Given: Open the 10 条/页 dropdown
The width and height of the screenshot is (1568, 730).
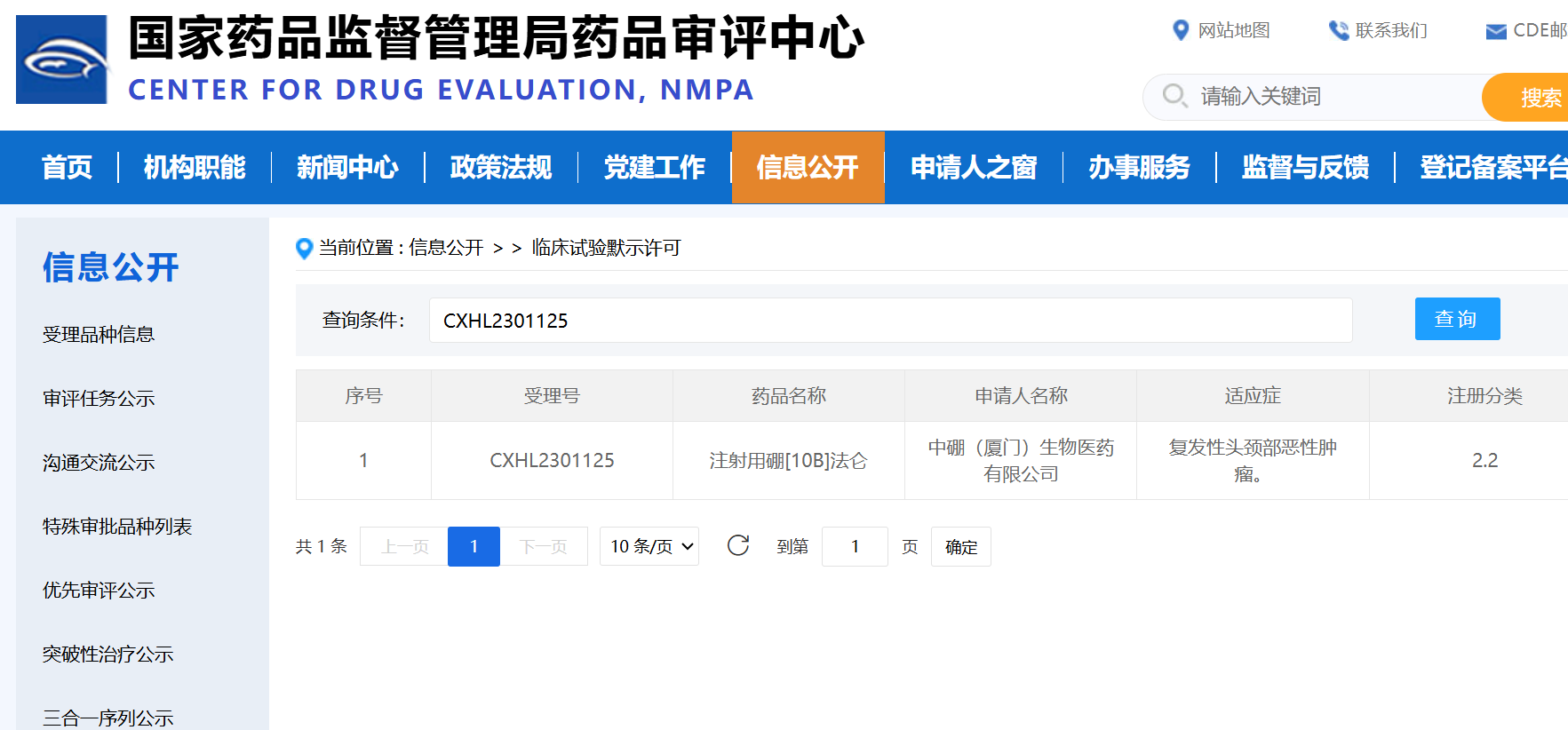Looking at the screenshot, I should coord(649,546).
